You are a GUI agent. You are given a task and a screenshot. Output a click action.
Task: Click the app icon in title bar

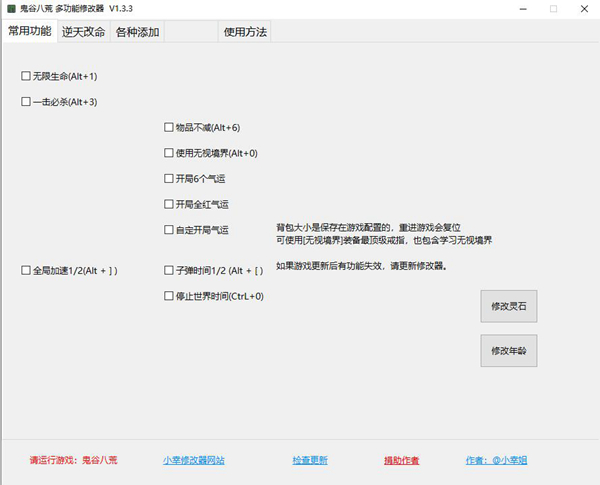pyautogui.click(x=11, y=8)
